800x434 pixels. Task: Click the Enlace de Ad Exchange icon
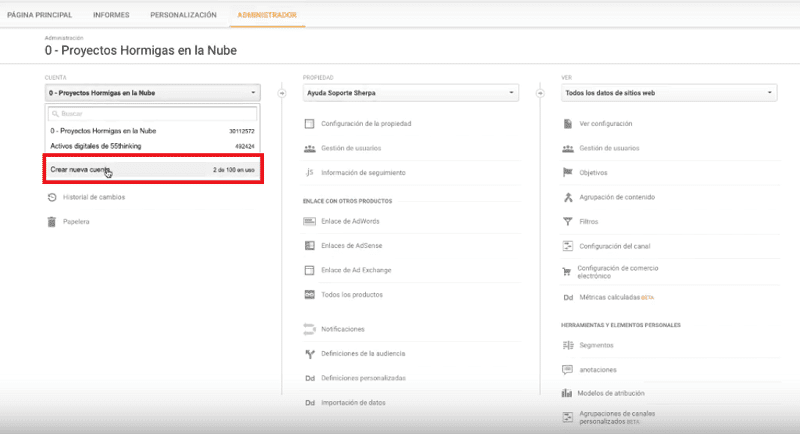click(310, 270)
